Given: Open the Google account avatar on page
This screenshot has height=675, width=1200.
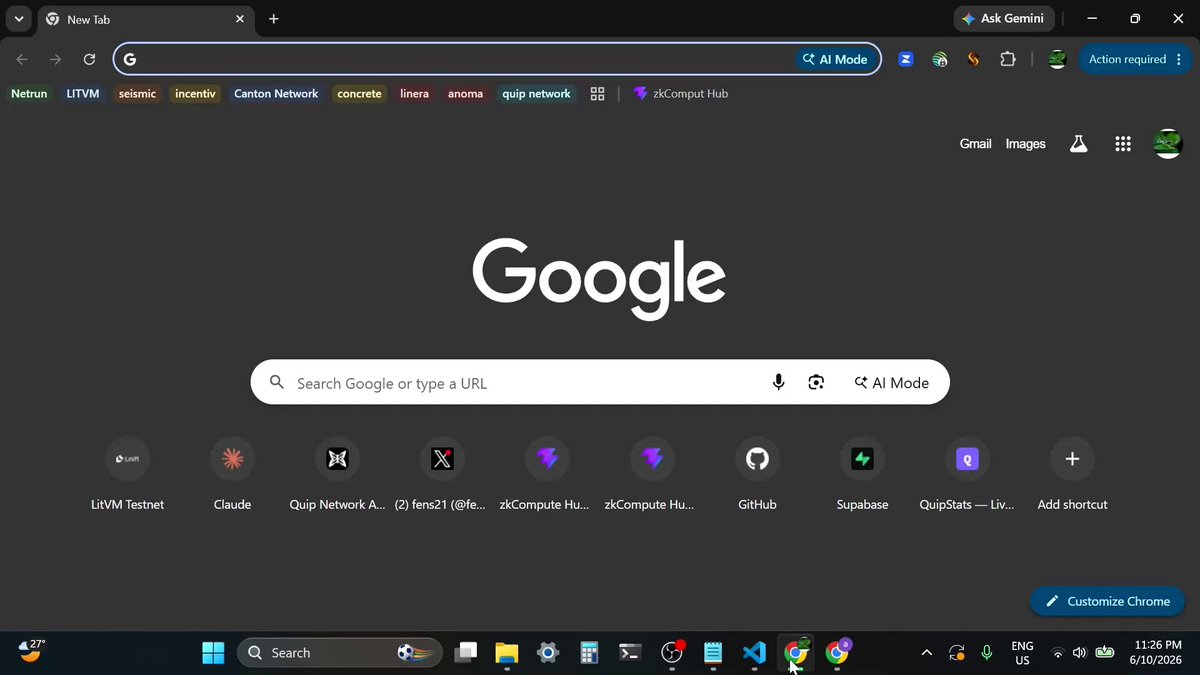Looking at the screenshot, I should click(x=1168, y=144).
